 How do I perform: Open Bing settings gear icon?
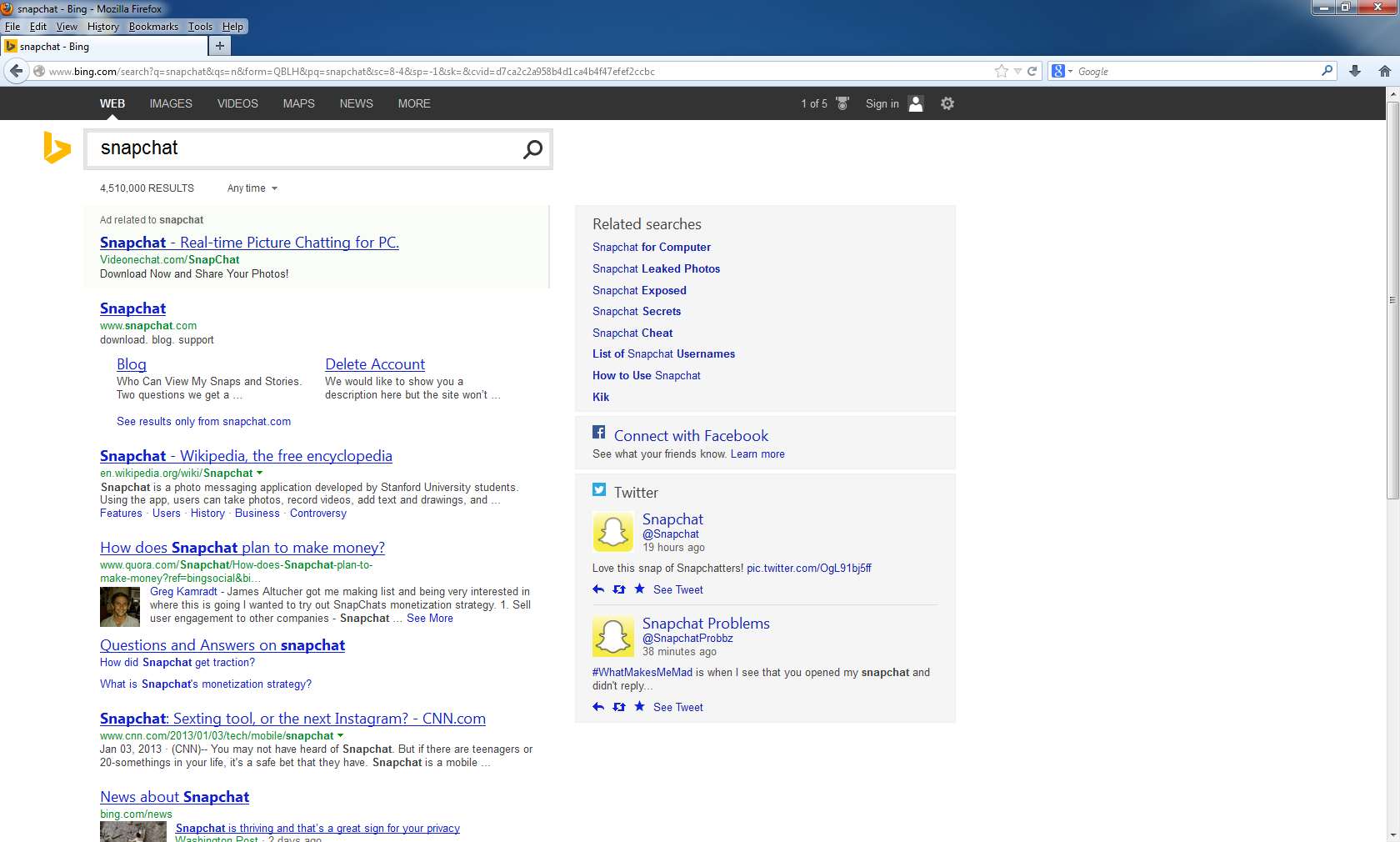(947, 103)
